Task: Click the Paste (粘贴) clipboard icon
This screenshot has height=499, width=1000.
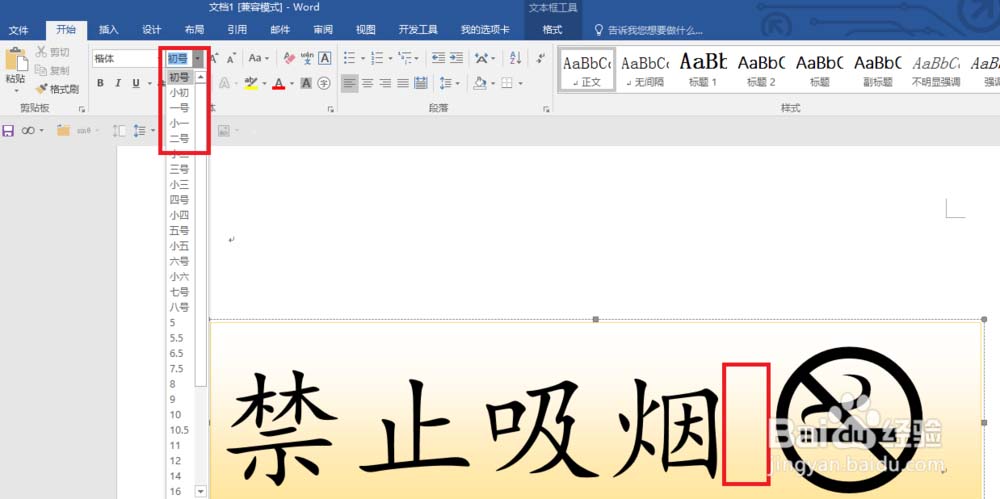Action: [17, 59]
